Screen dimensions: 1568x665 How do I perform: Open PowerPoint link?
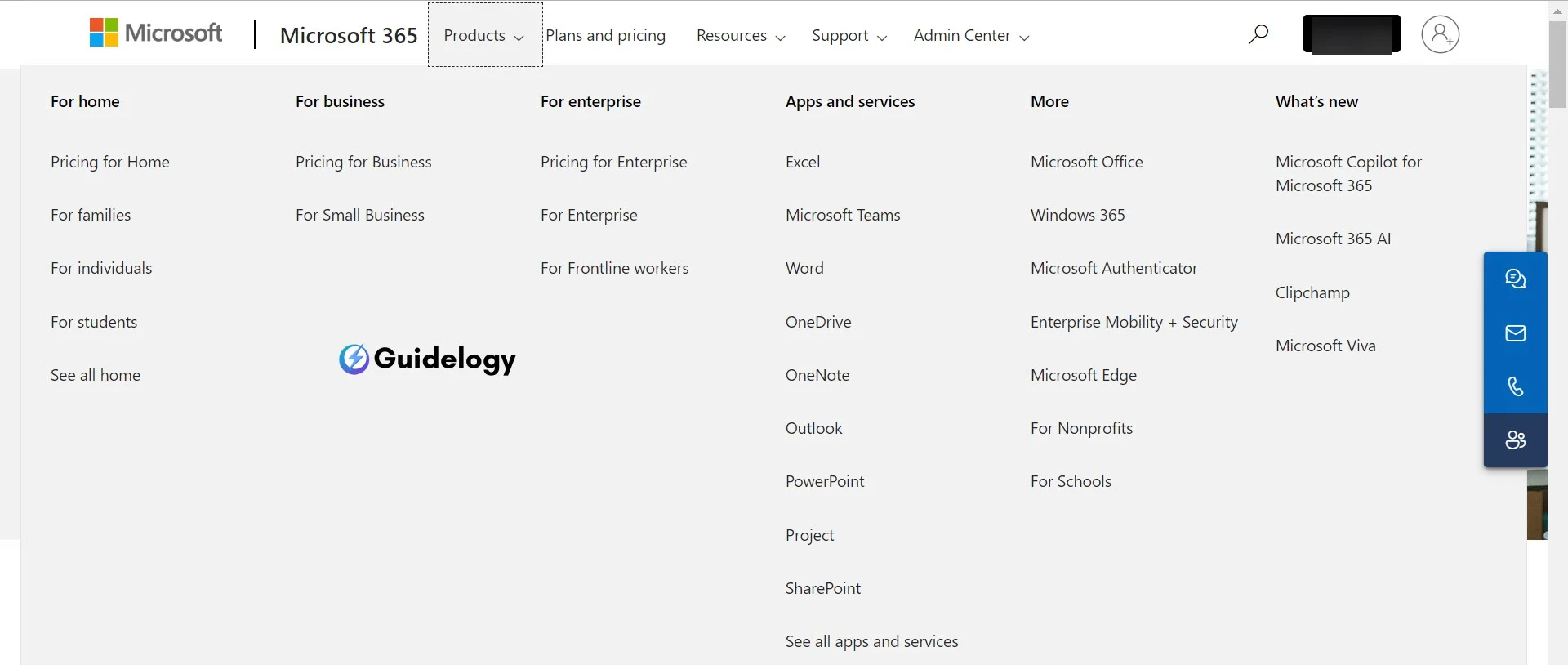(x=825, y=481)
